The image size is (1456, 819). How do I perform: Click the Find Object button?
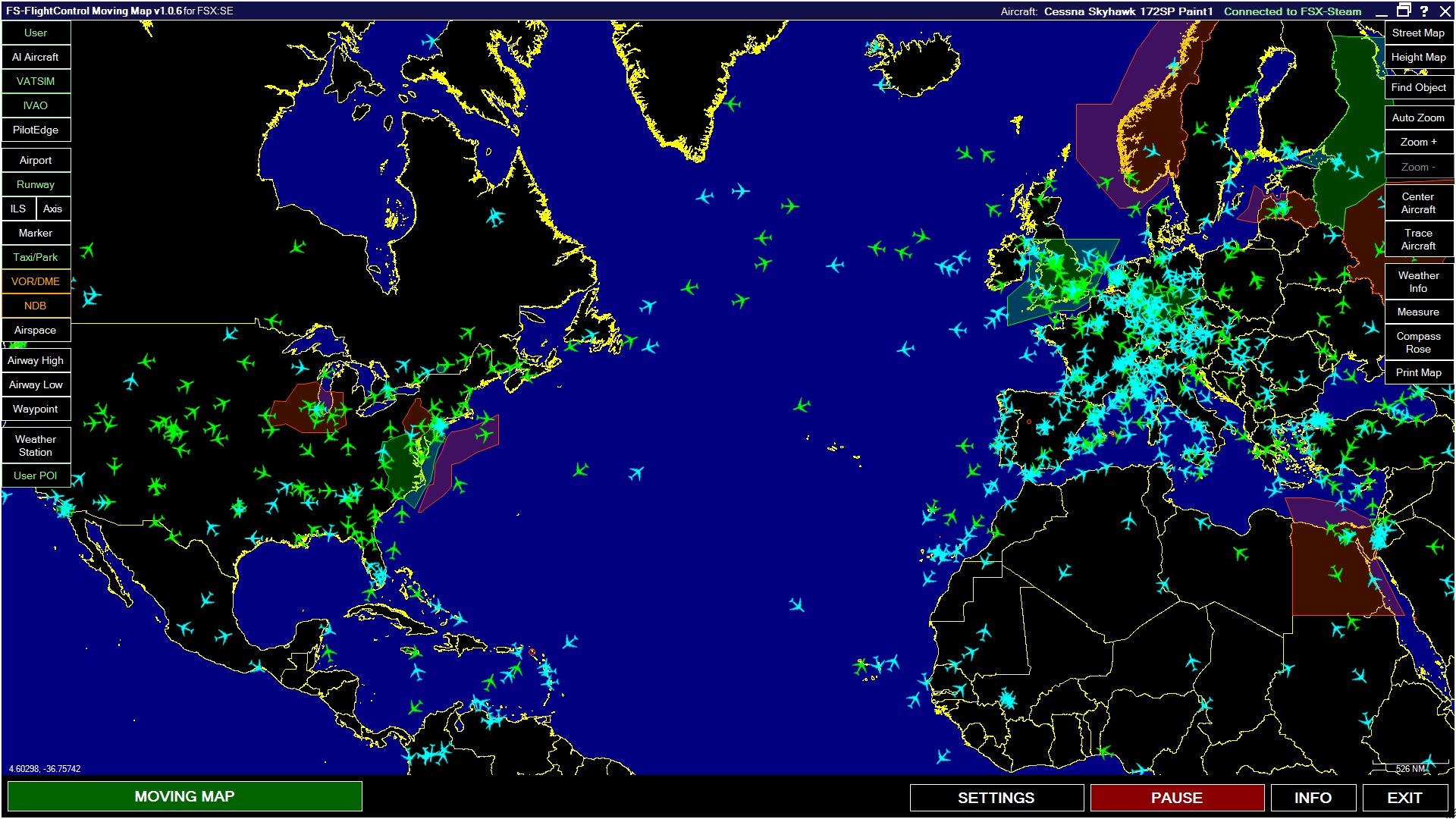click(x=1418, y=87)
